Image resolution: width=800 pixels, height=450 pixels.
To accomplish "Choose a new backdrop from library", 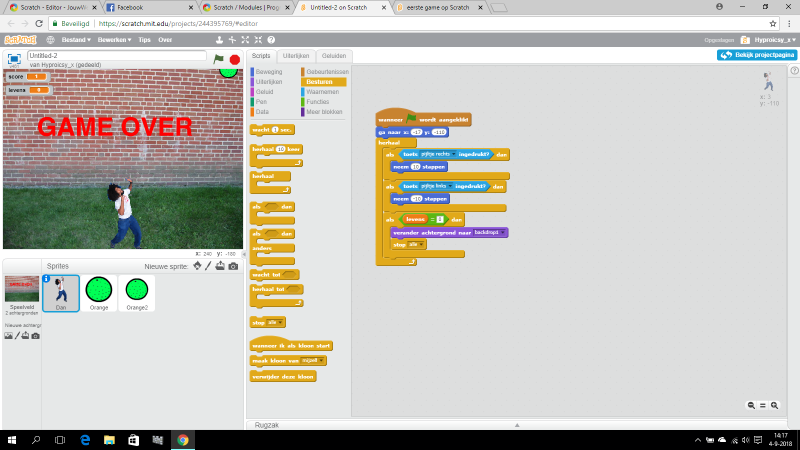I will 8,336.
